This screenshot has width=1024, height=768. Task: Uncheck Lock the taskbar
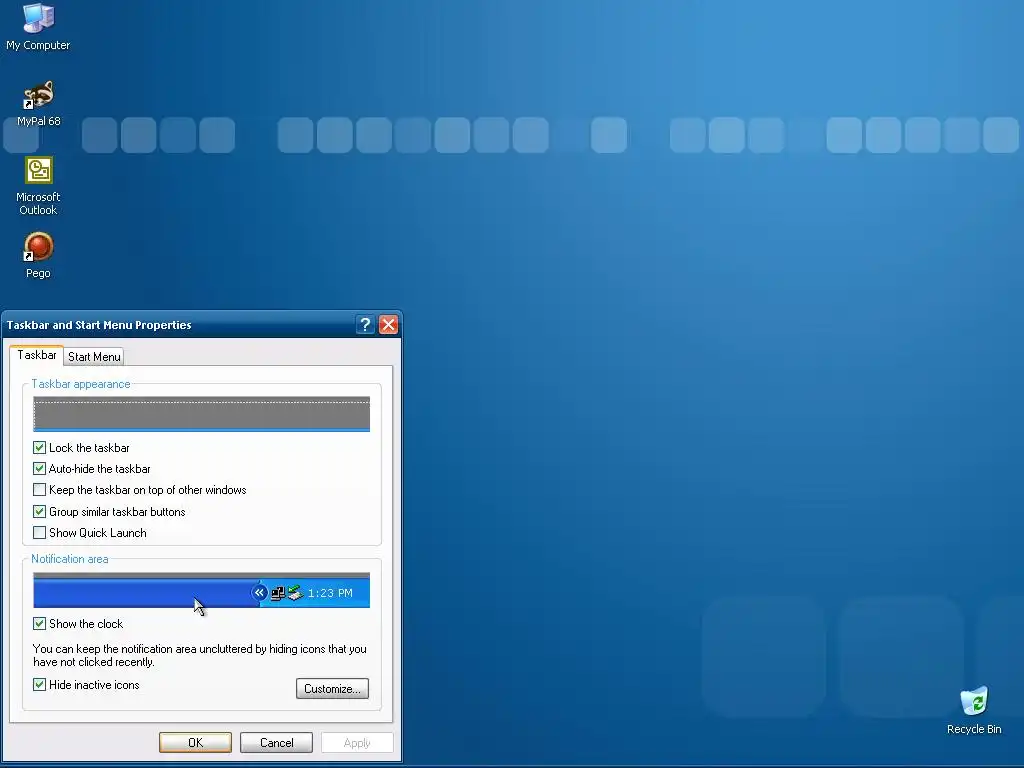(x=39, y=447)
